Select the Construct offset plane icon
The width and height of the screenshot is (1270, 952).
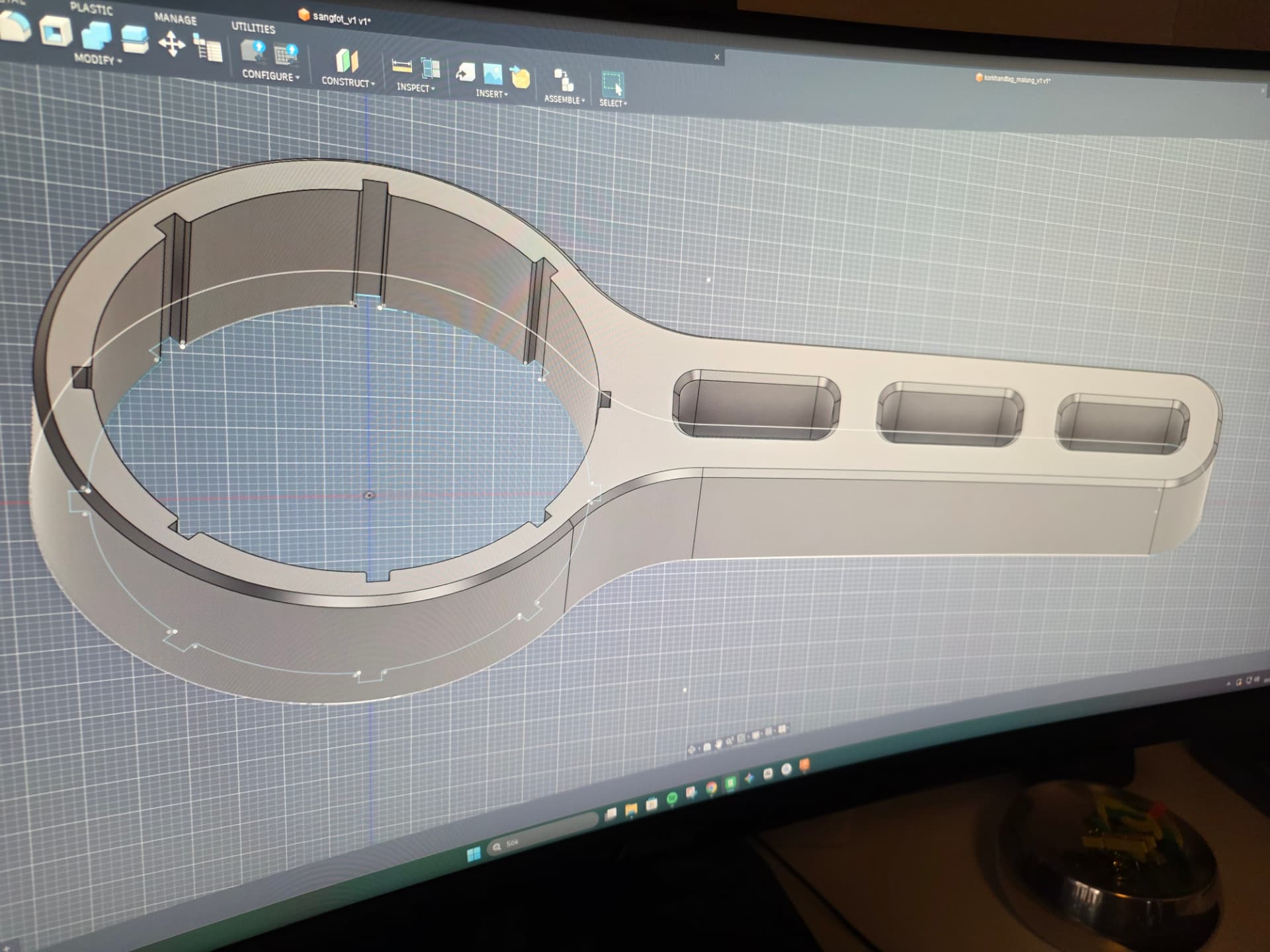tap(347, 61)
